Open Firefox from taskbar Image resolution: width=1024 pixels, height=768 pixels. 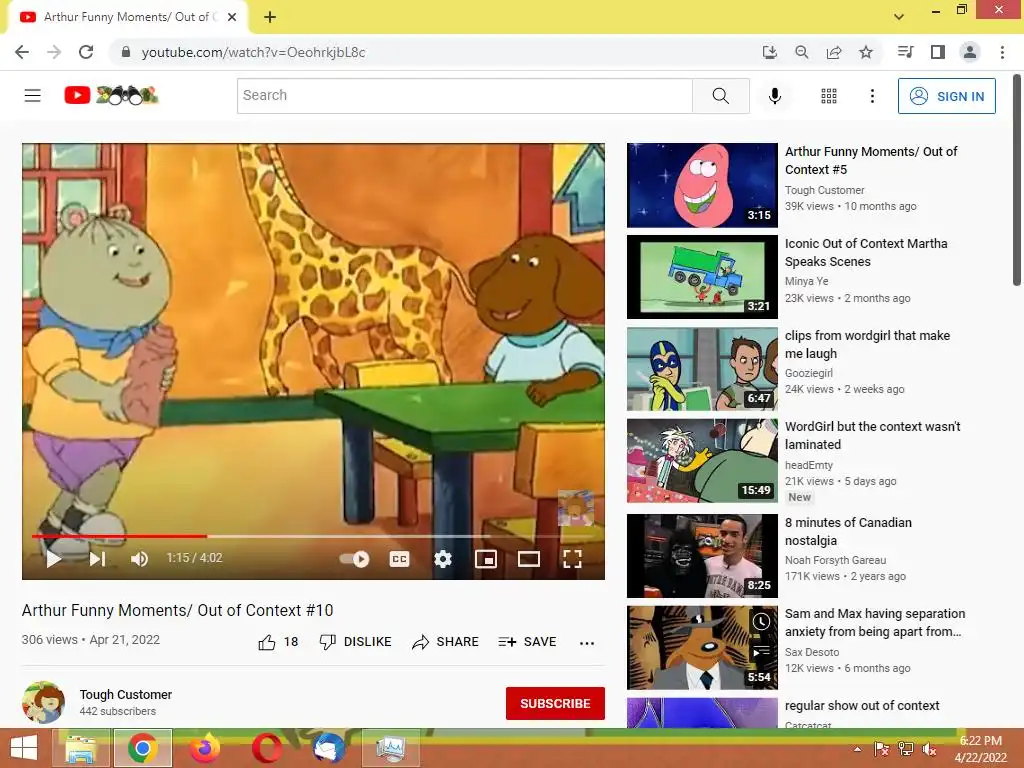[205, 748]
